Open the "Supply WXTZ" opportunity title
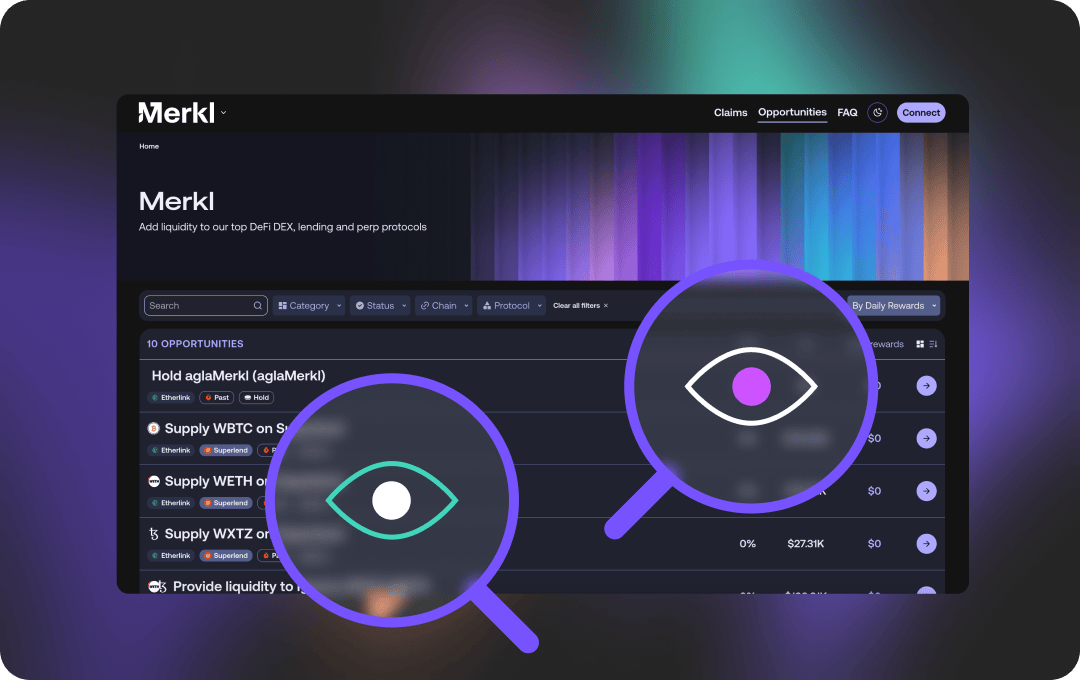The height and width of the screenshot is (680, 1080). point(217,534)
